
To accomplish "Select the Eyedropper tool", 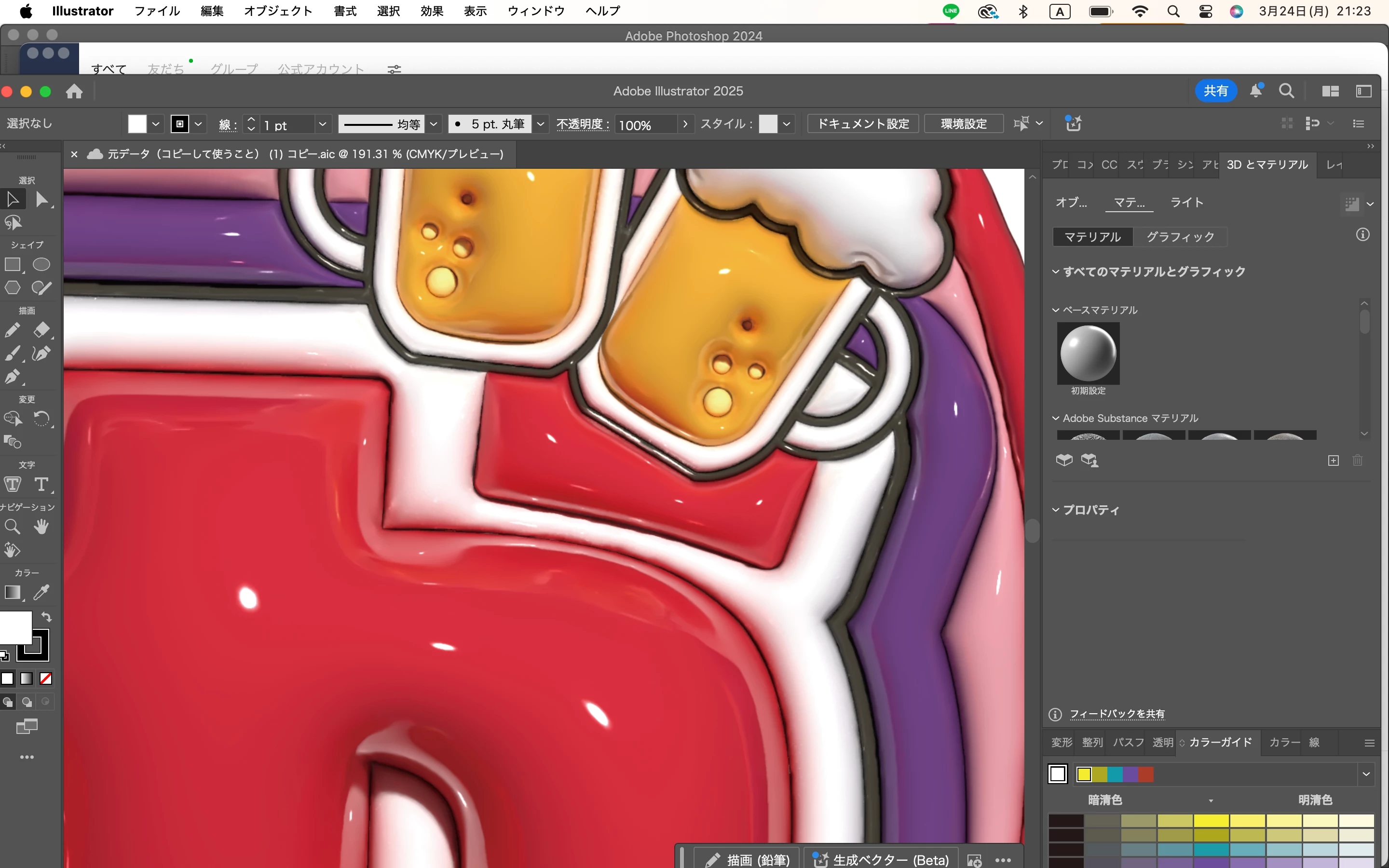I will [x=41, y=592].
